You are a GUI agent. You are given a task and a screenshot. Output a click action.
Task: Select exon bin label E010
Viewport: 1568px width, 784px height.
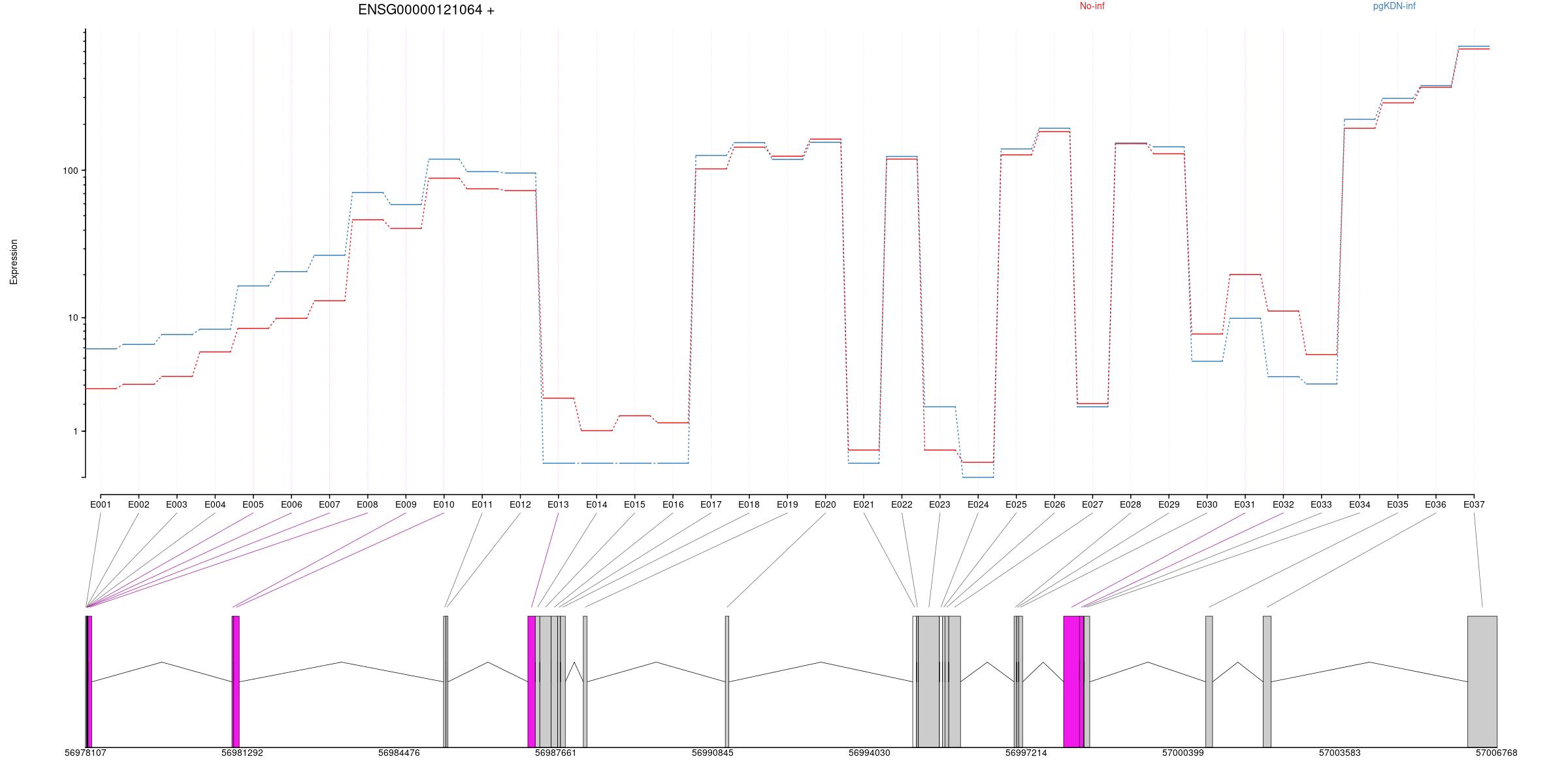(444, 504)
